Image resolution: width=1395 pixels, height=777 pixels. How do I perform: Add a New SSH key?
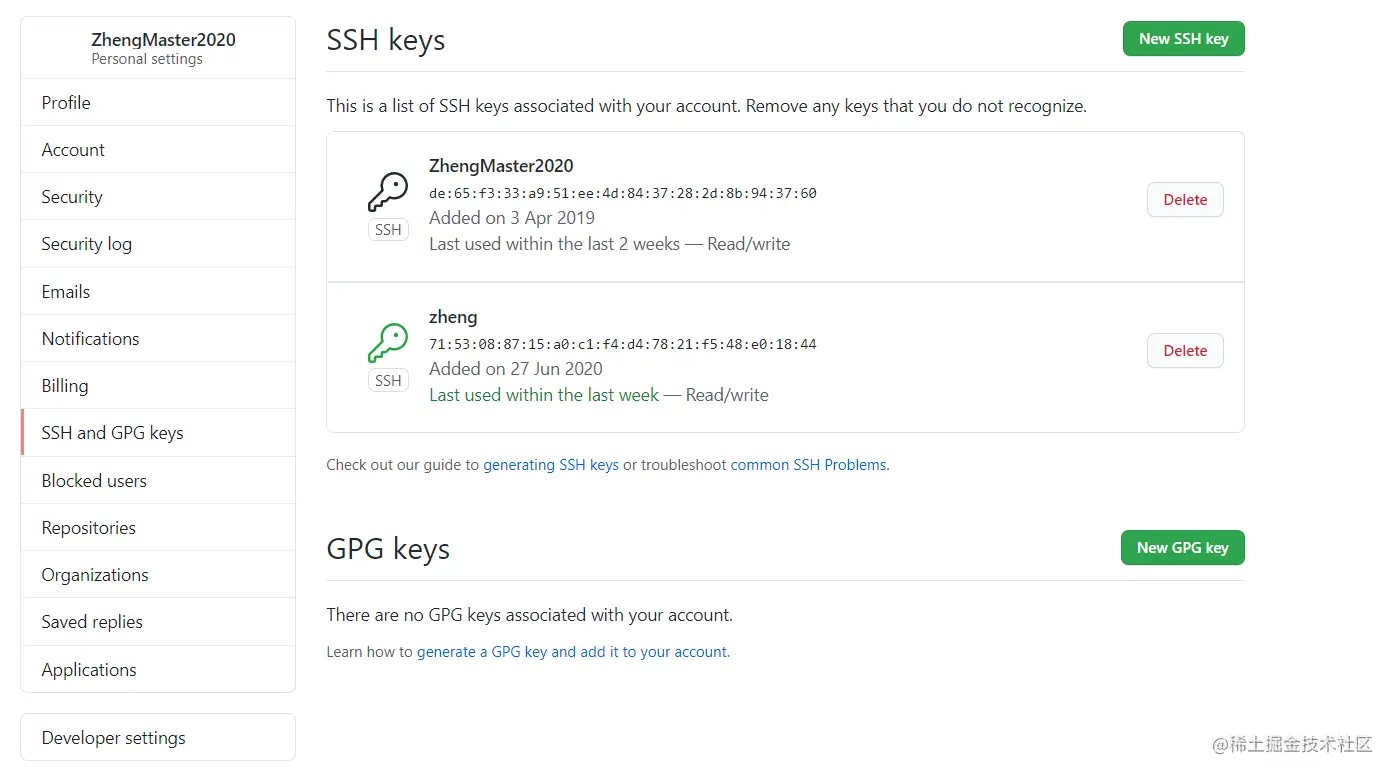tap(1183, 39)
